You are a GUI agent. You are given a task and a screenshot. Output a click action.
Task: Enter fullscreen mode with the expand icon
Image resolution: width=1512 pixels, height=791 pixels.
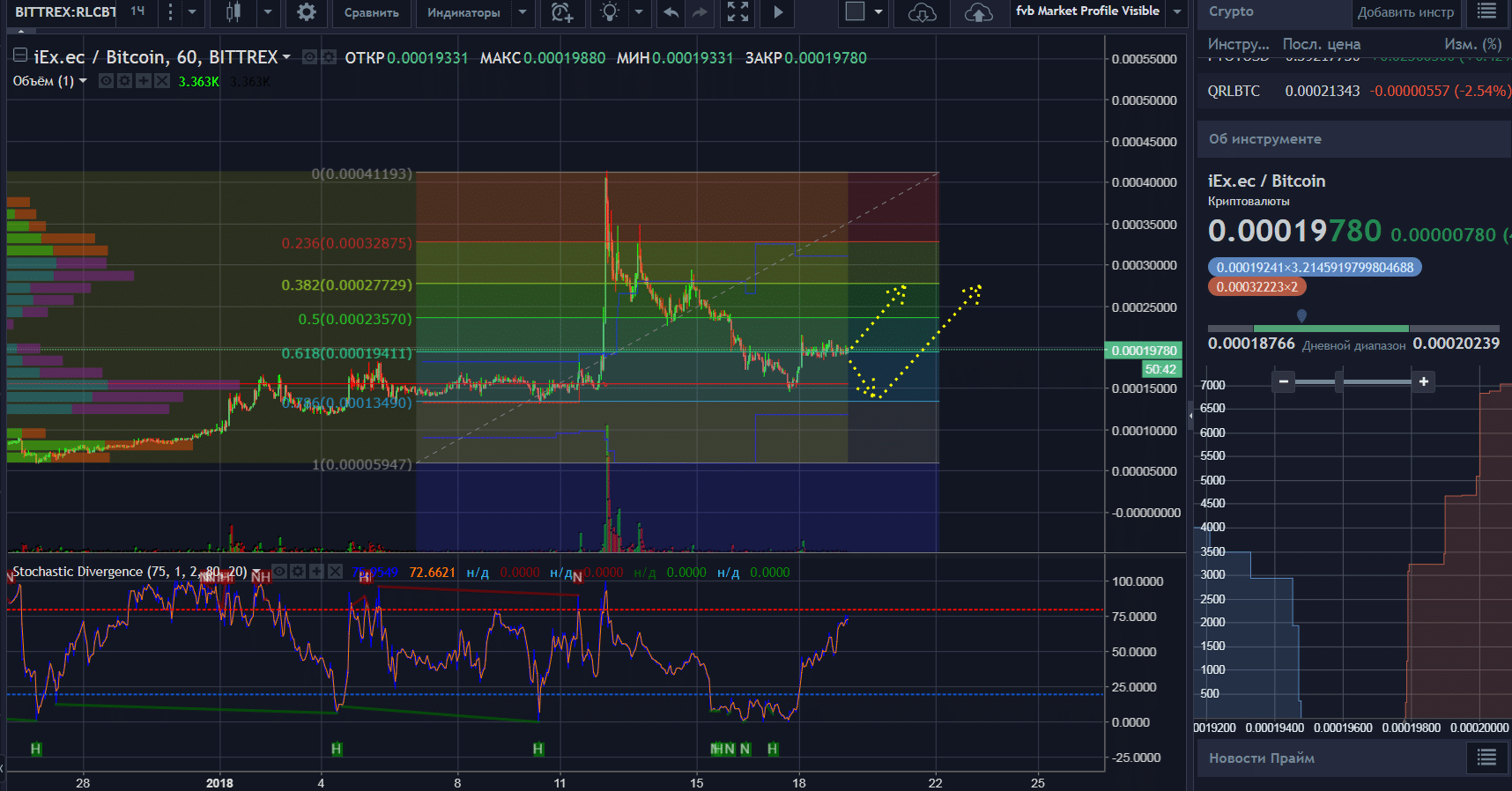(737, 12)
